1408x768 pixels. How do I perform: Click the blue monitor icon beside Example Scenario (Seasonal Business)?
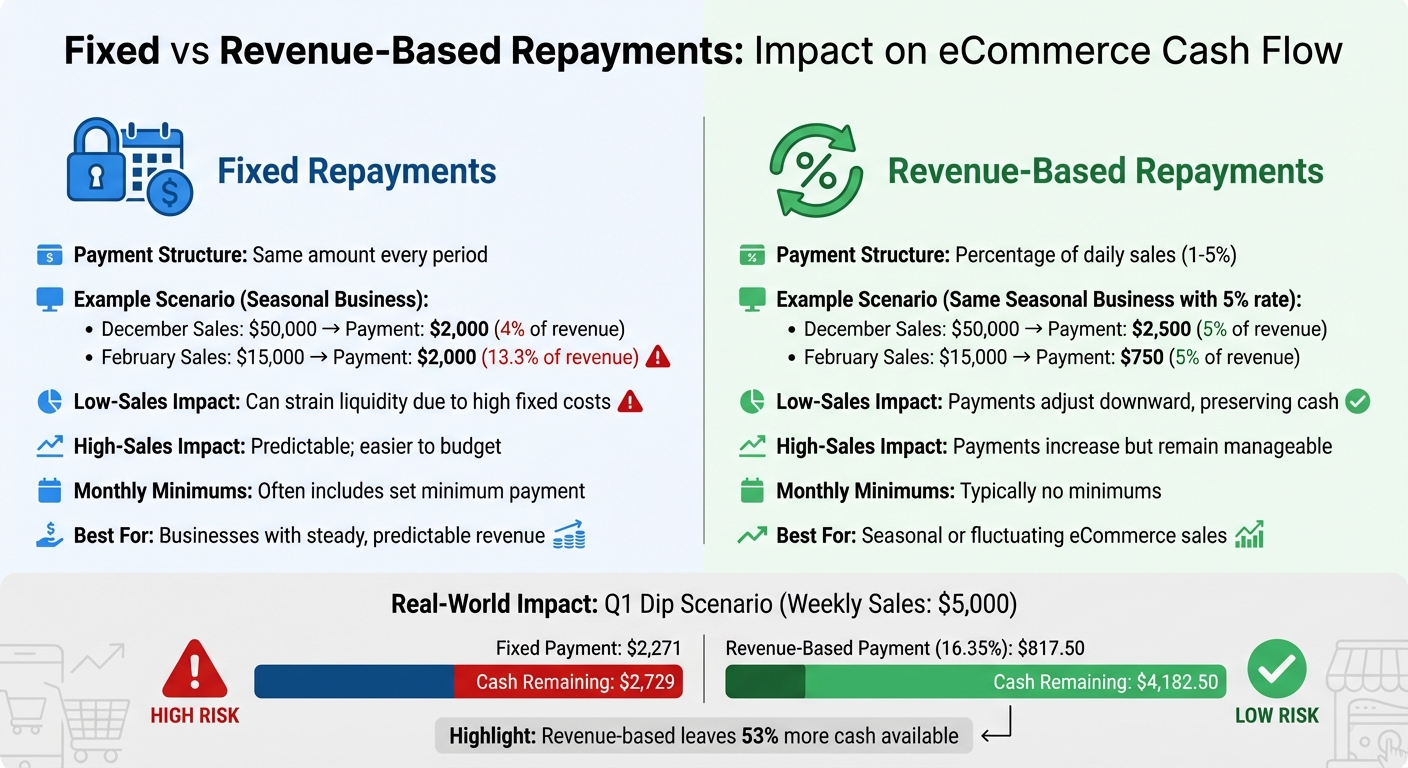(x=49, y=299)
